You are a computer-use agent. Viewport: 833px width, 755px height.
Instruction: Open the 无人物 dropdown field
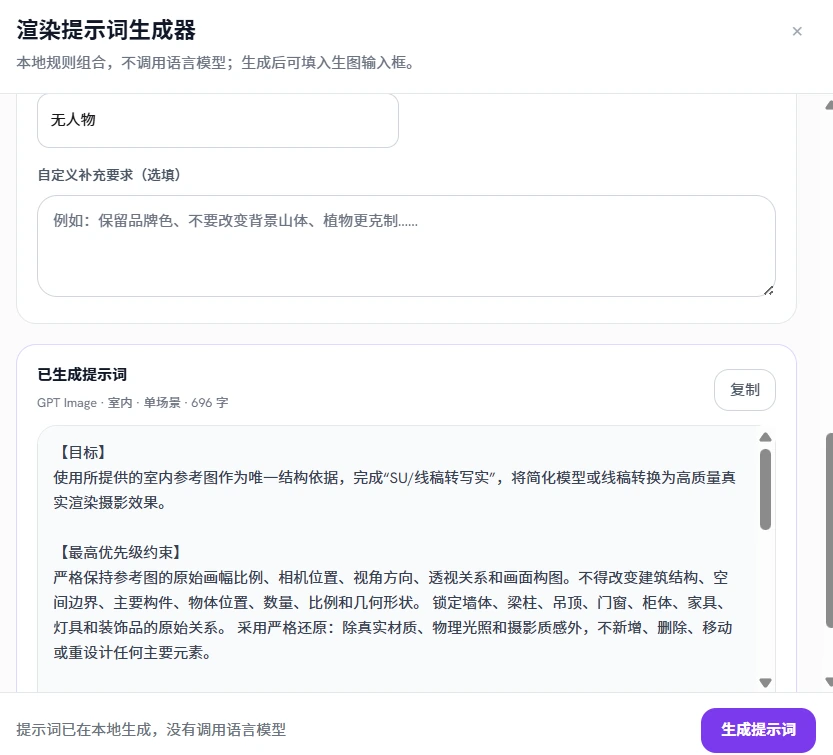coord(218,120)
